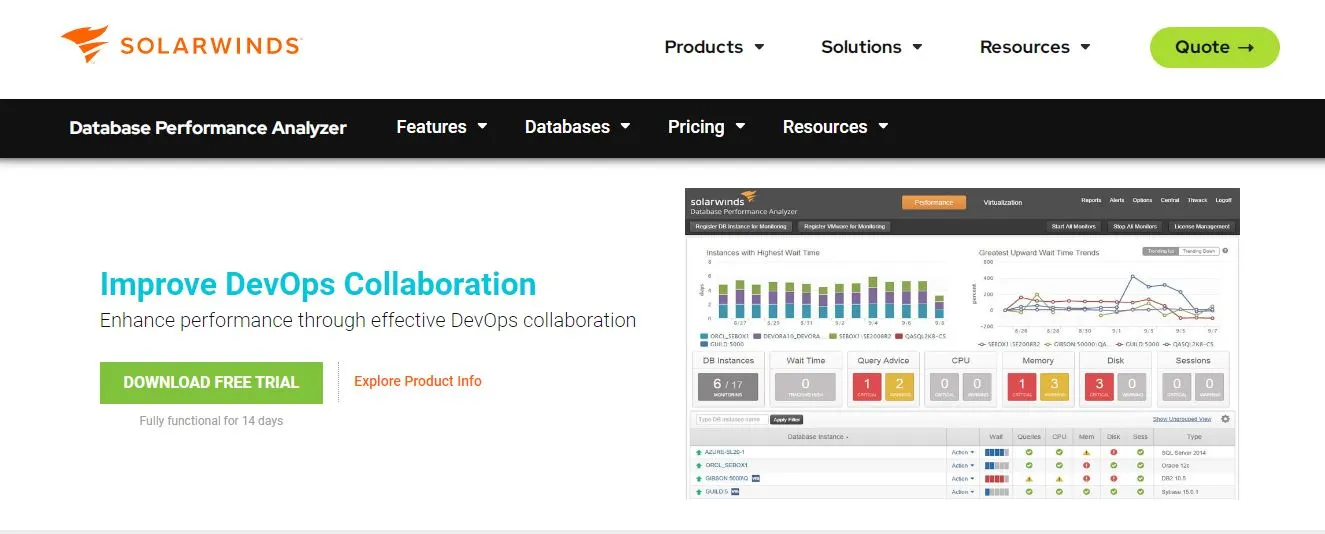This screenshot has width=1325, height=534.
Task: Open the dashboard settings gear icon
Action: pyautogui.click(x=1225, y=419)
